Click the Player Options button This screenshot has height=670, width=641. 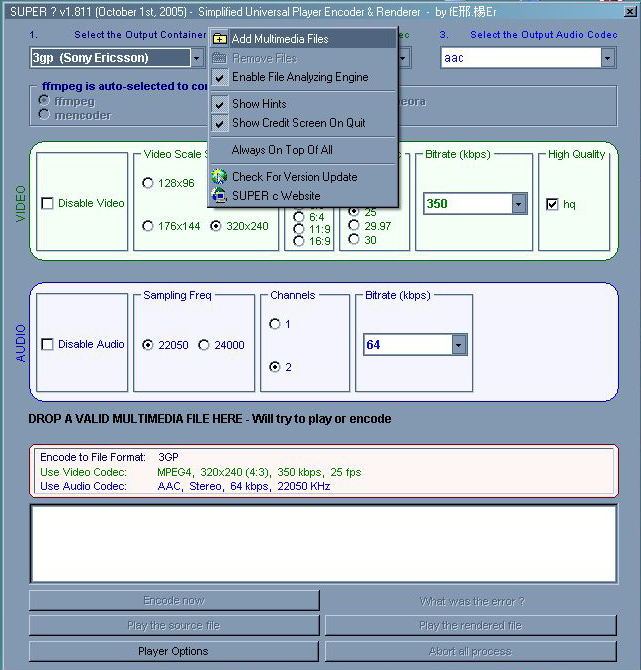(x=174, y=652)
